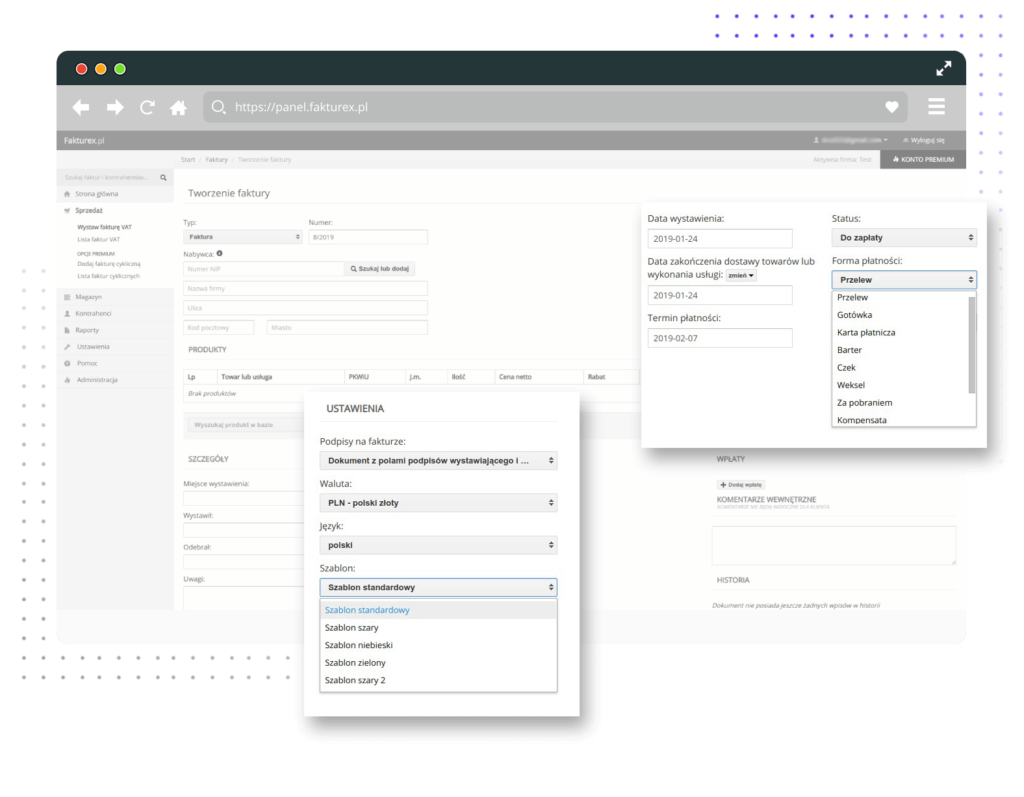Click the browser home icon
1024x797 pixels.
coord(178,107)
